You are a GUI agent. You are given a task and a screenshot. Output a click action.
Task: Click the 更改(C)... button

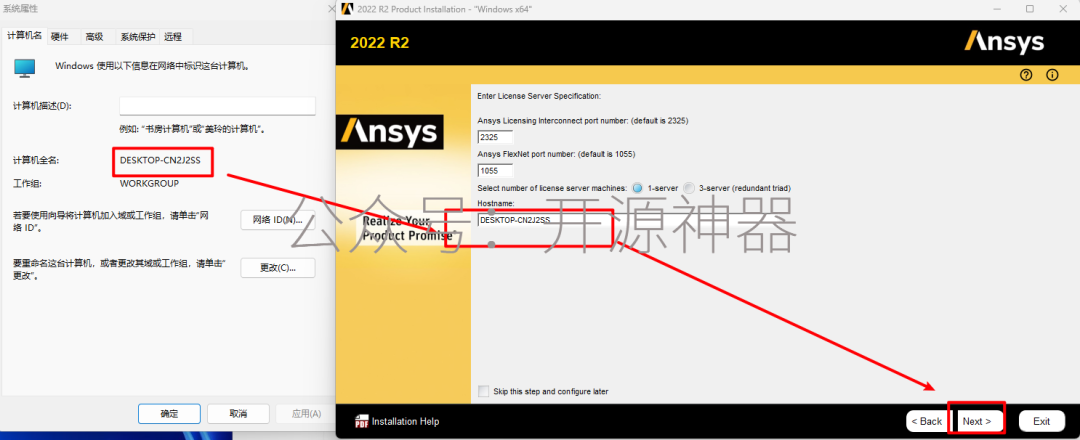pos(278,268)
